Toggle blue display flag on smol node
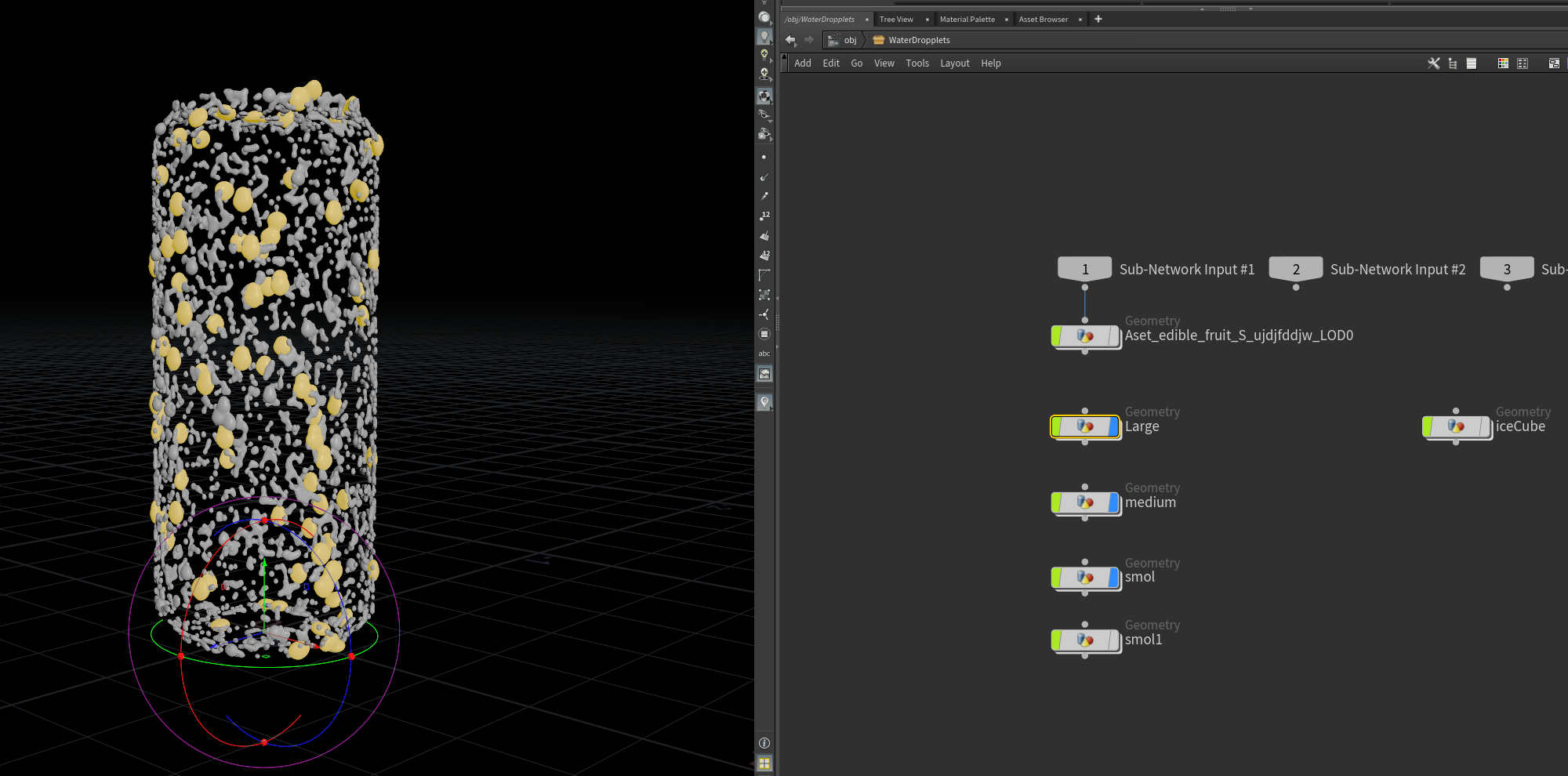The image size is (1568, 776). tap(1113, 578)
